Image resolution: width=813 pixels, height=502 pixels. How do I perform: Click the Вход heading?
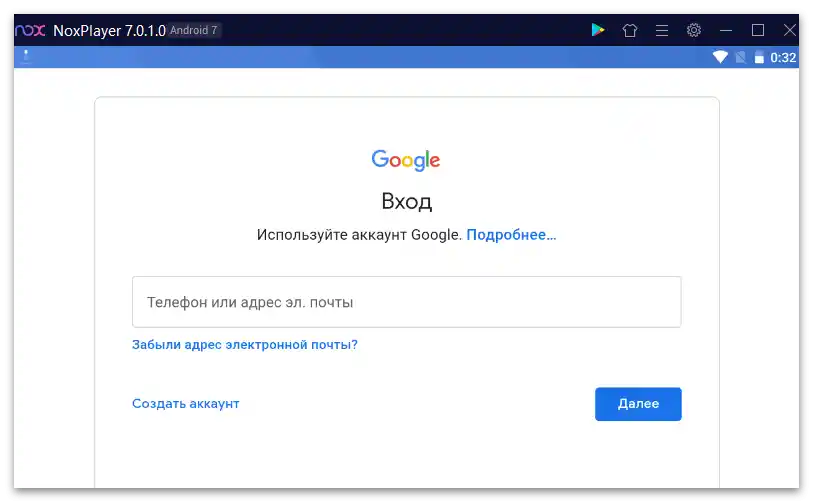pos(406,201)
